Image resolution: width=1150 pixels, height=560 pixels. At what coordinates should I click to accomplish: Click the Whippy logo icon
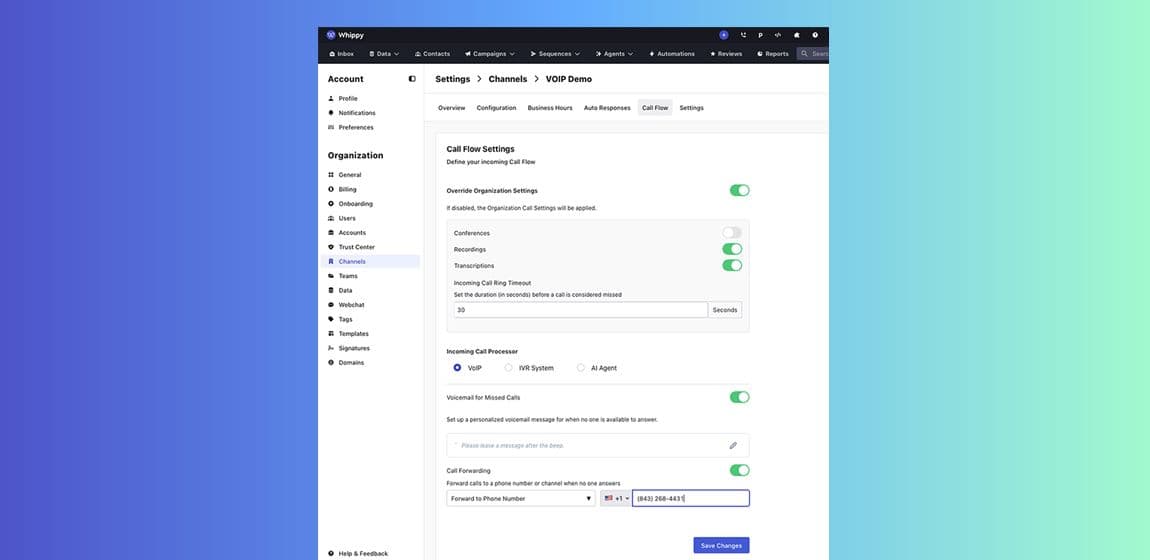331,35
